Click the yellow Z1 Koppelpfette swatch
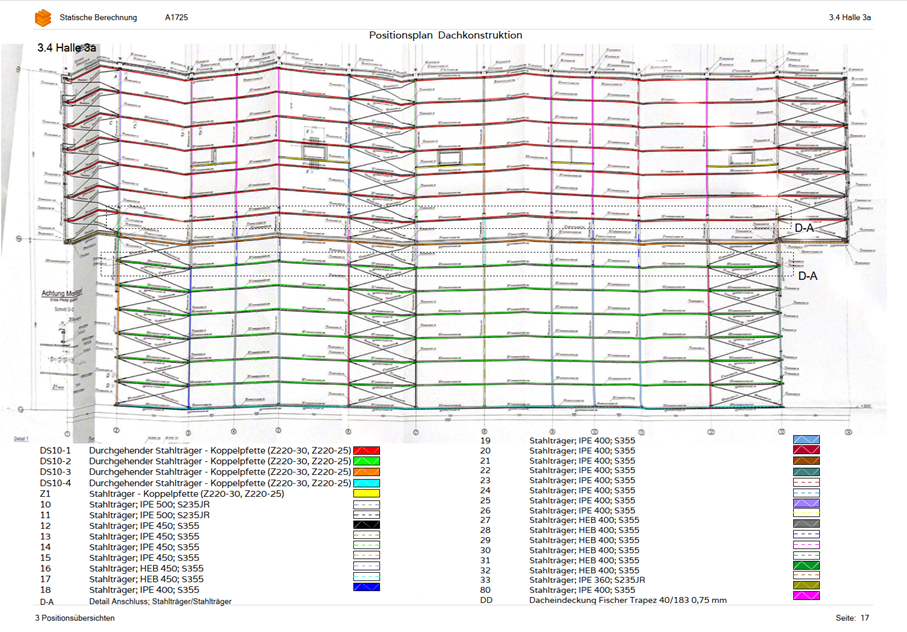907x632 pixels. (x=367, y=494)
